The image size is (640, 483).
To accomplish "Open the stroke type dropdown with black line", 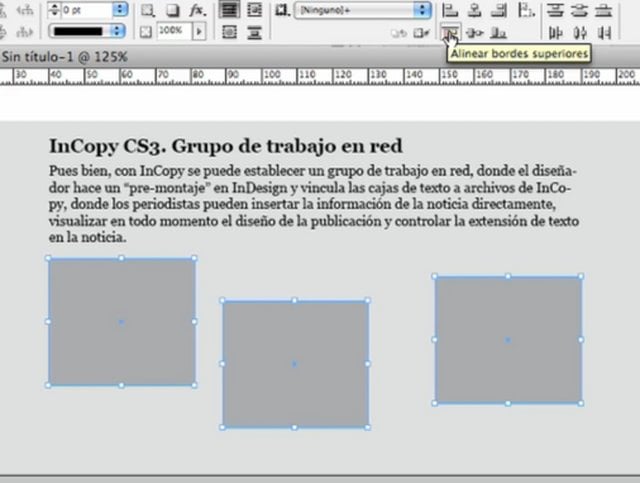I will (x=117, y=31).
